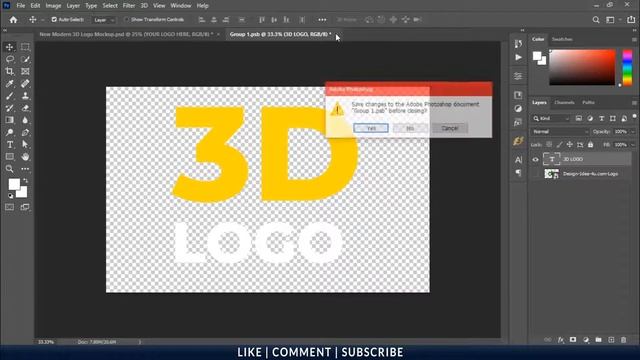Screen dimensions: 640x360
Task: Select the Clone Stamp tool
Action: [x=25, y=96]
